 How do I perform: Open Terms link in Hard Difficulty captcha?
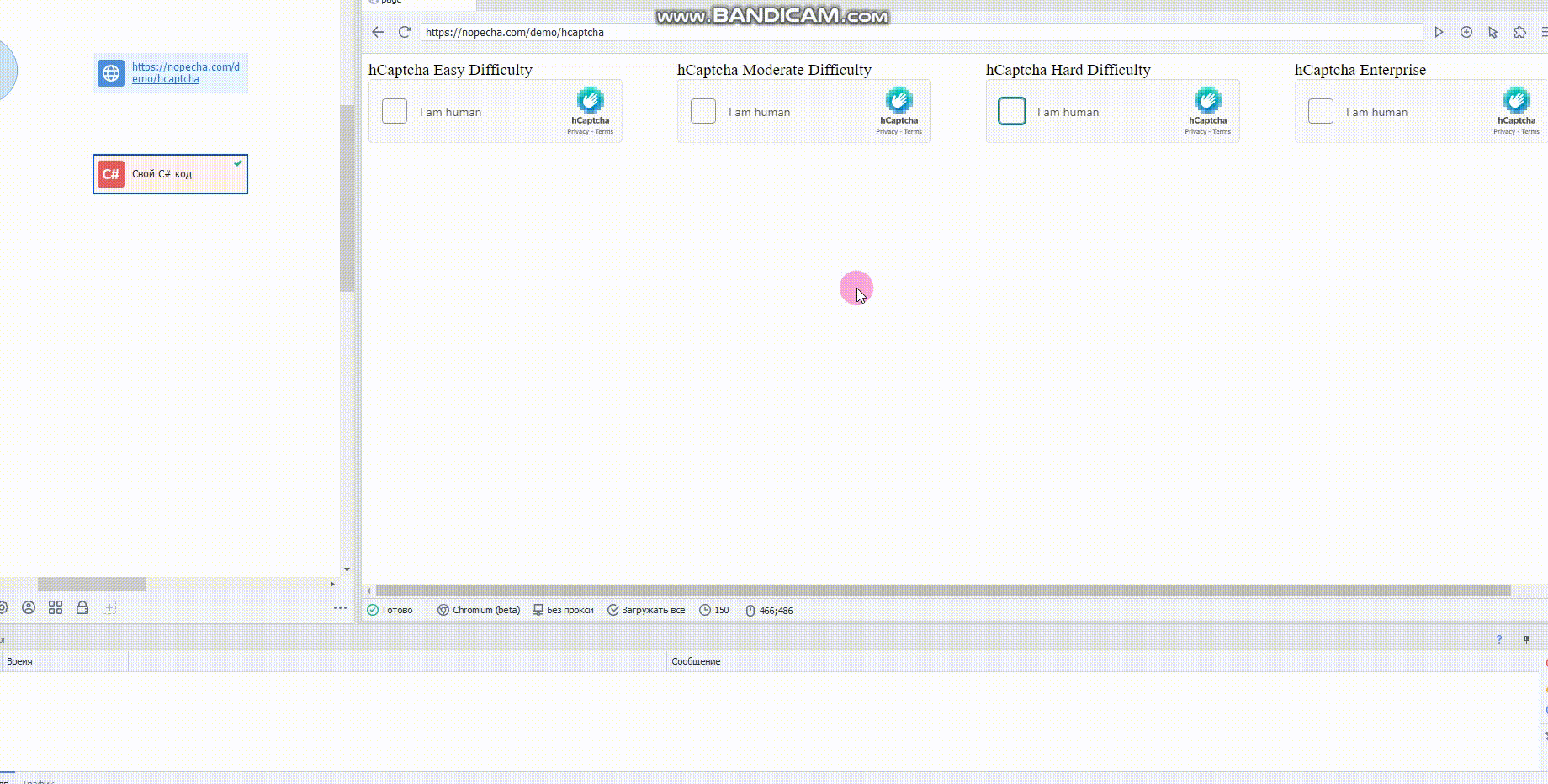click(1222, 132)
